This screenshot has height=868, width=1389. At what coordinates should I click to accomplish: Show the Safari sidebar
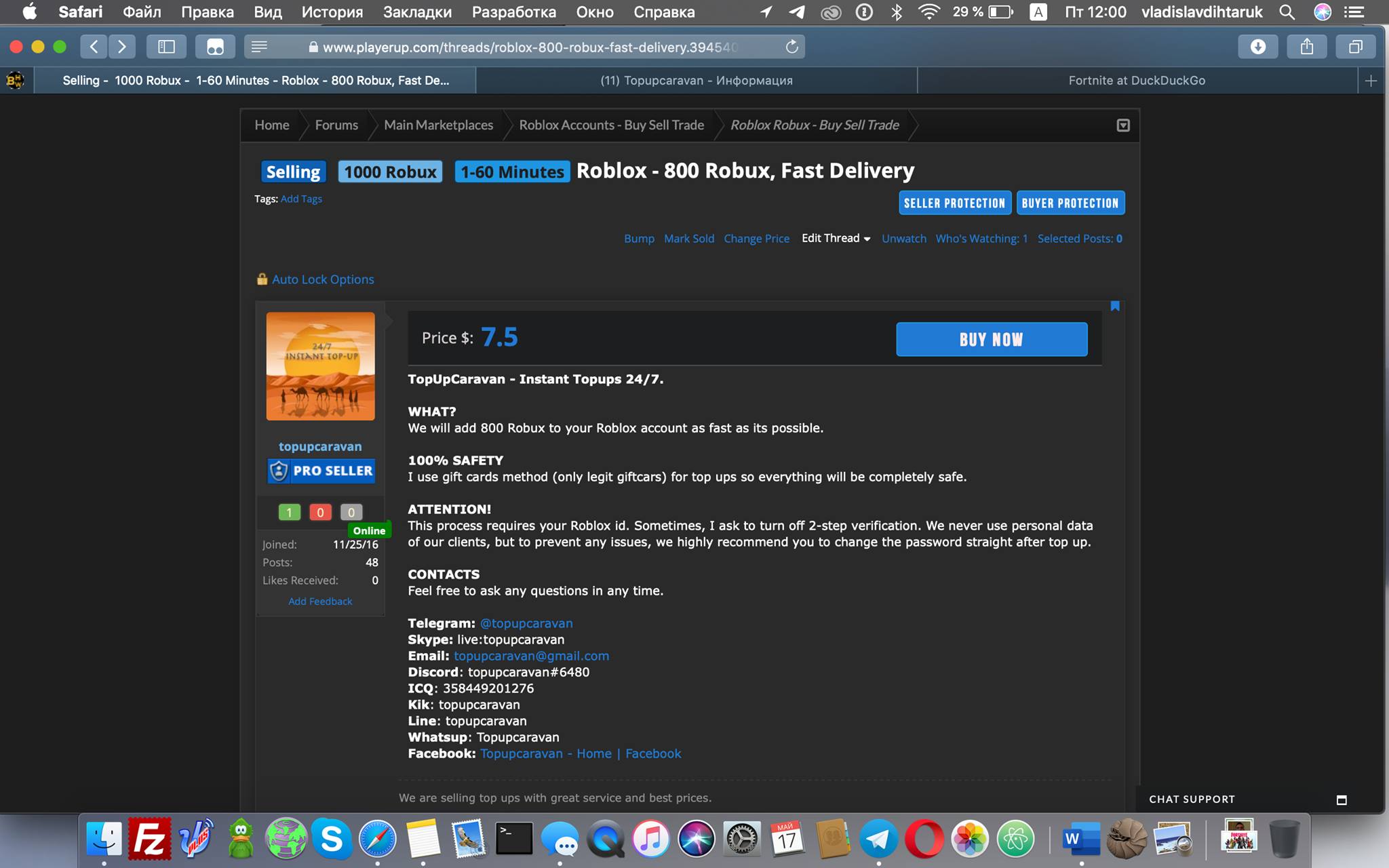(166, 47)
